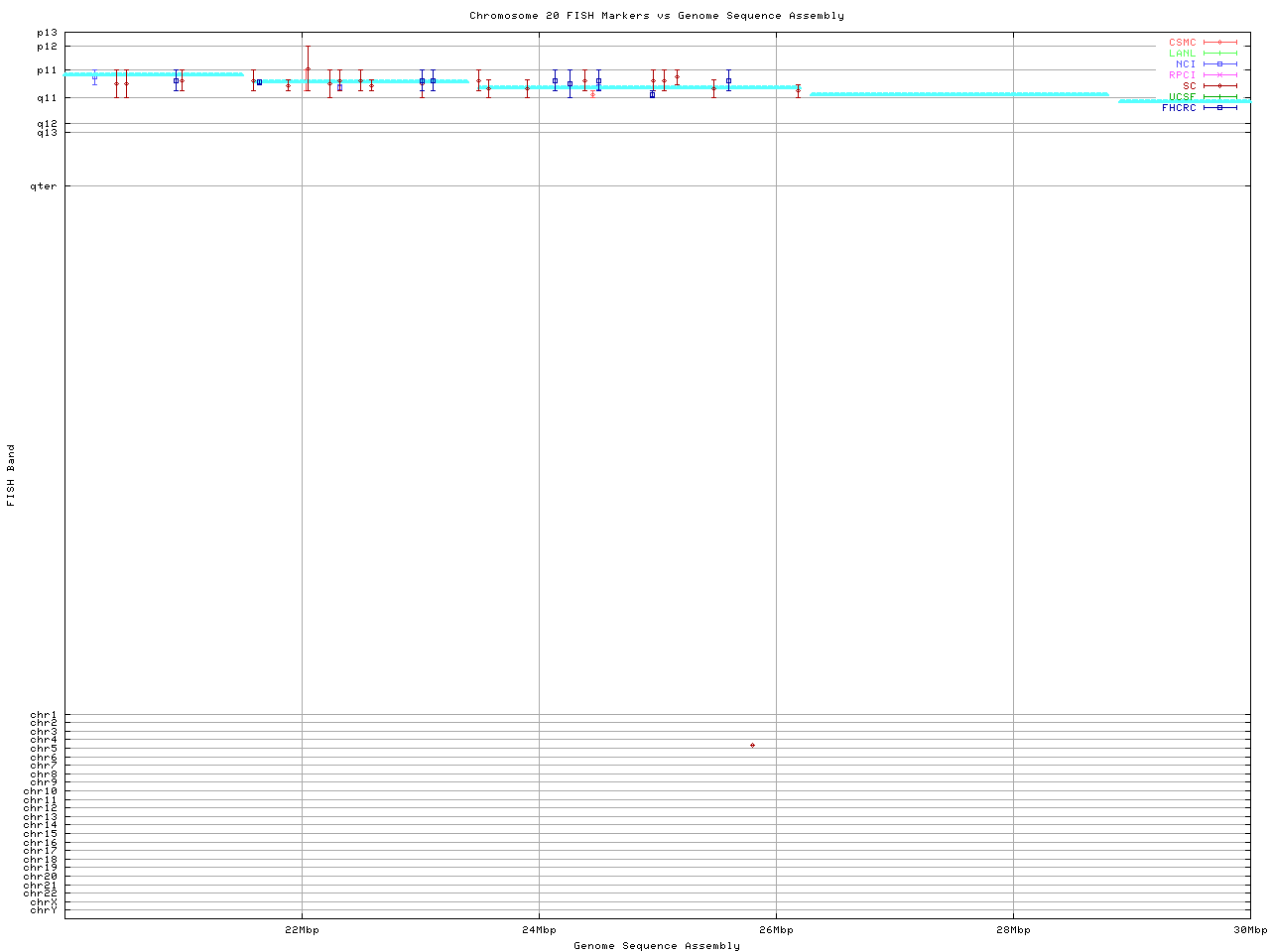
Task: Click the RPCI magenta legend marker
Action: (x=1219, y=75)
